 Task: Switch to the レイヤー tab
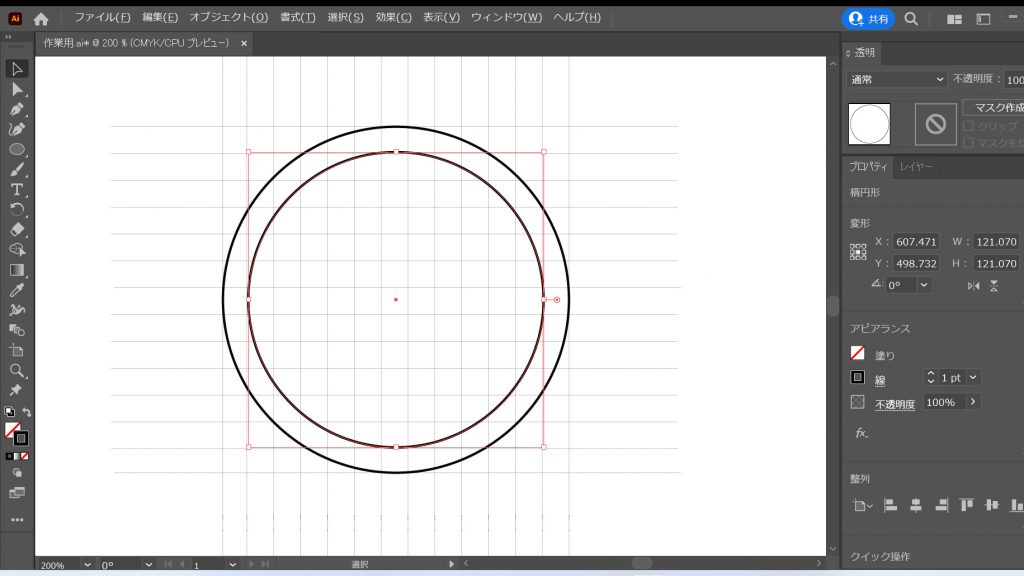[x=916, y=167]
